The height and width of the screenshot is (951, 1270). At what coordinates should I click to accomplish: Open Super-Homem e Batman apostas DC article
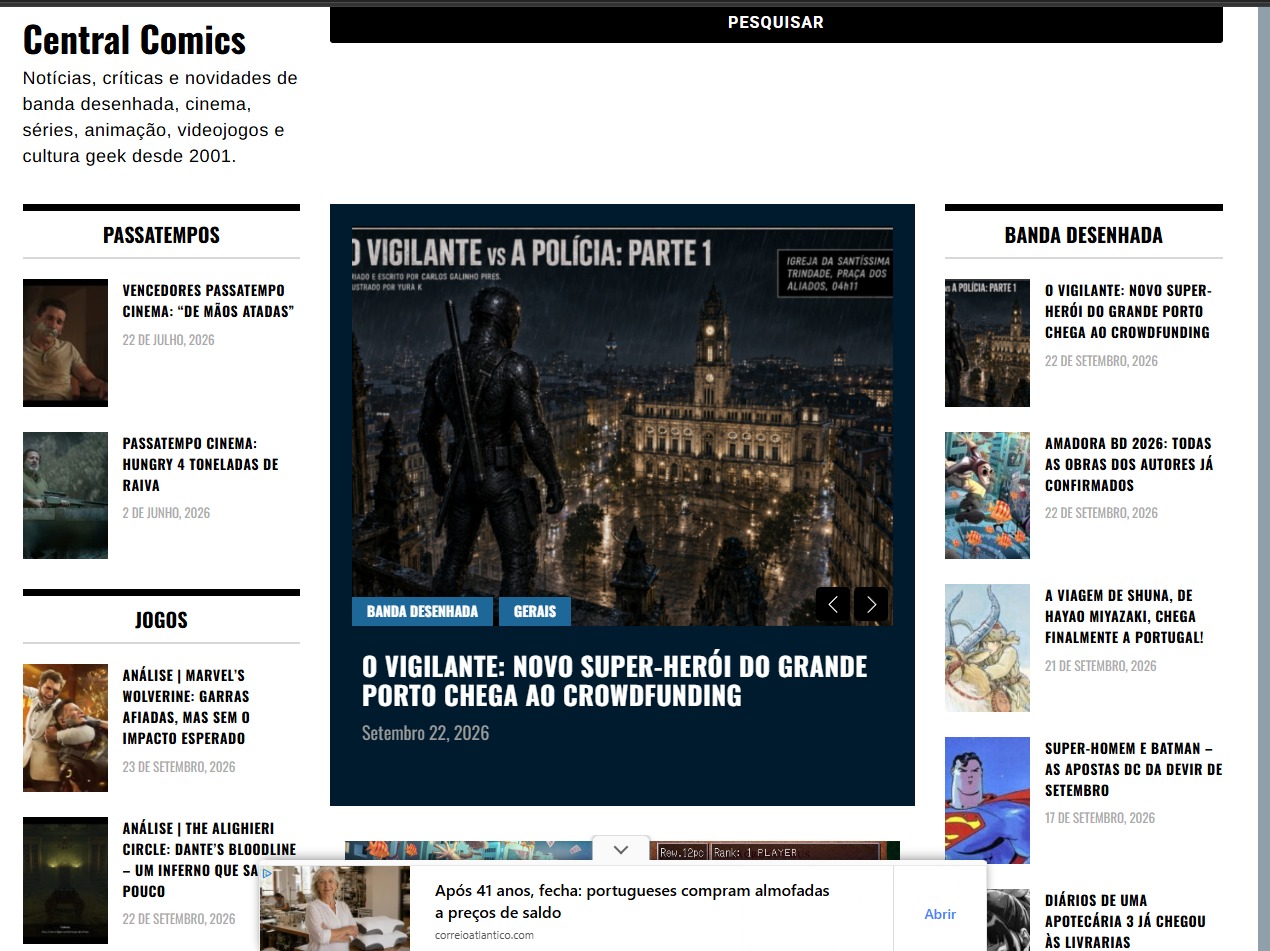click(1134, 769)
